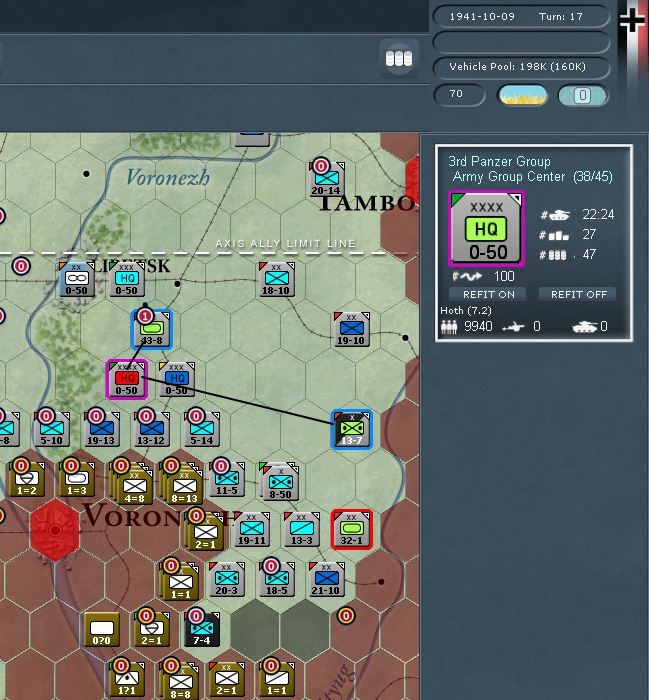Select the 19-10 infantry division counter
The image size is (649, 700).
click(x=352, y=329)
